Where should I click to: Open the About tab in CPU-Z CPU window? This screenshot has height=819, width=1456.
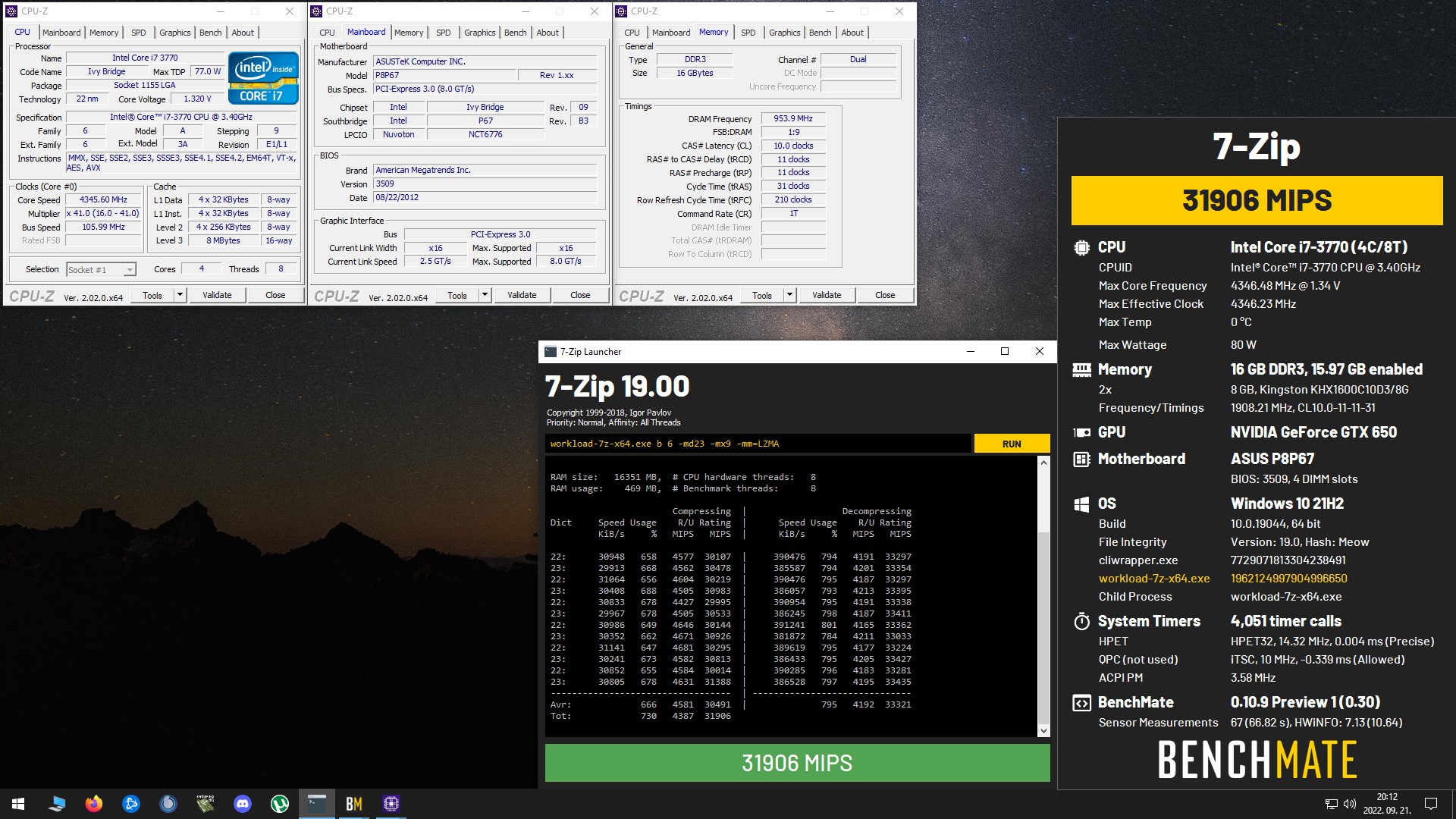click(x=243, y=33)
